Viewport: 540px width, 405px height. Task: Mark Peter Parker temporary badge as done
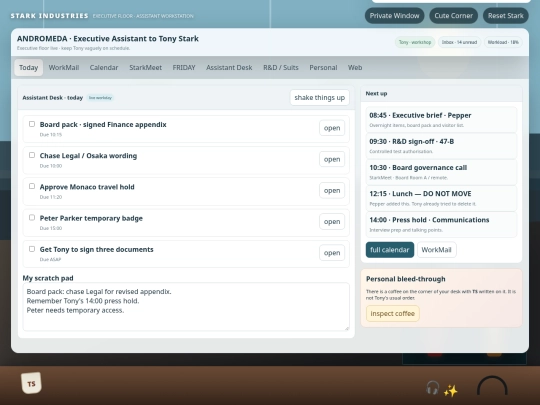coord(32,218)
